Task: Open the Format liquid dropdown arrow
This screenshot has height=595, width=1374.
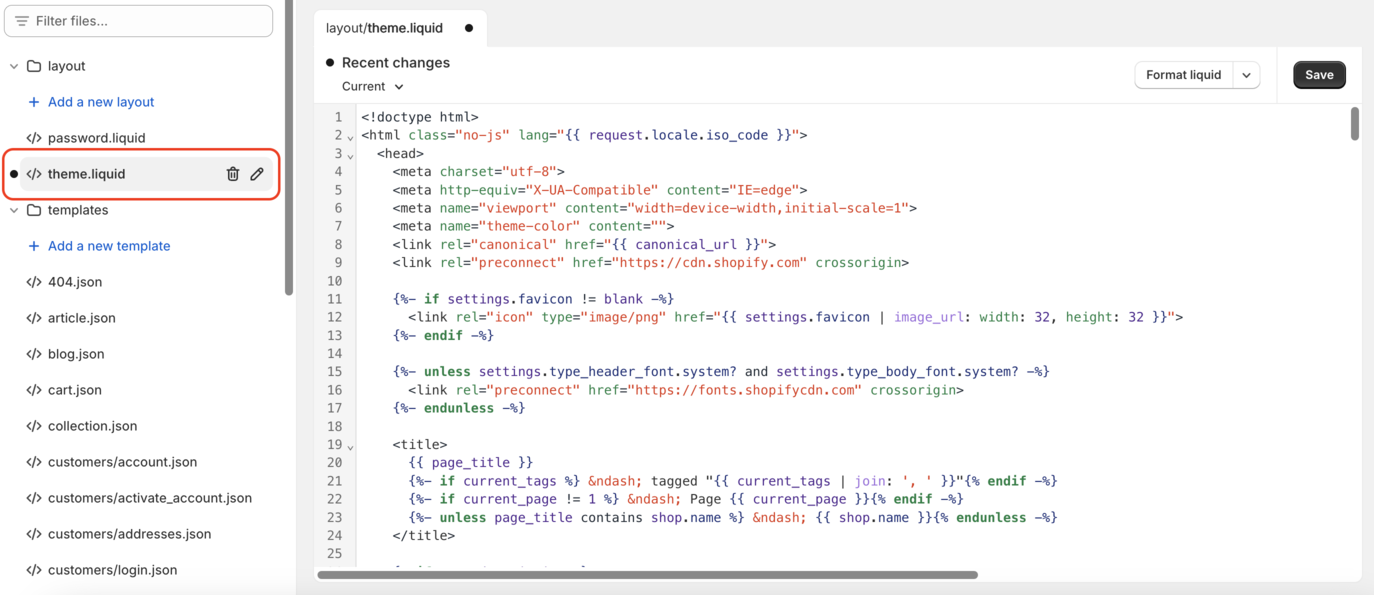Action: (1246, 75)
